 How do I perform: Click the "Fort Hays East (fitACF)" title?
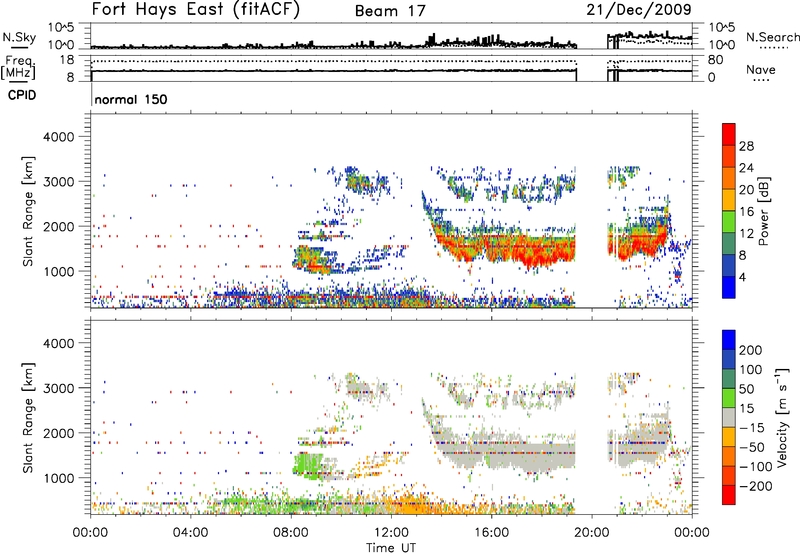pos(196,10)
